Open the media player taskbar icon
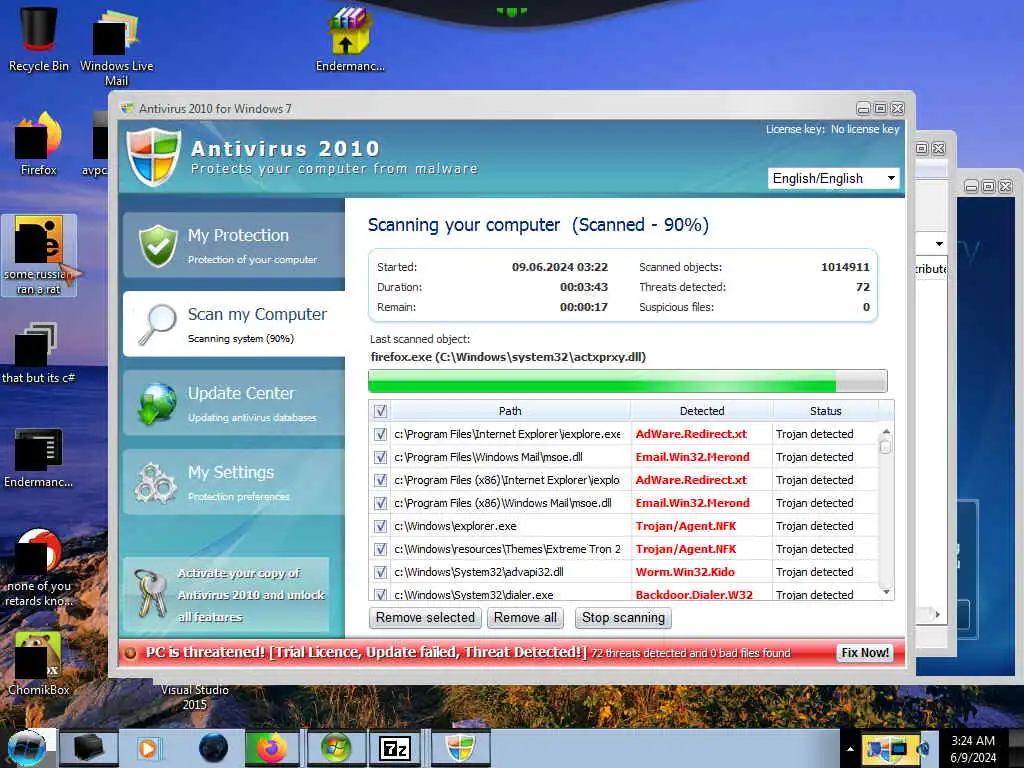The width and height of the screenshot is (1024, 768). (x=148, y=748)
